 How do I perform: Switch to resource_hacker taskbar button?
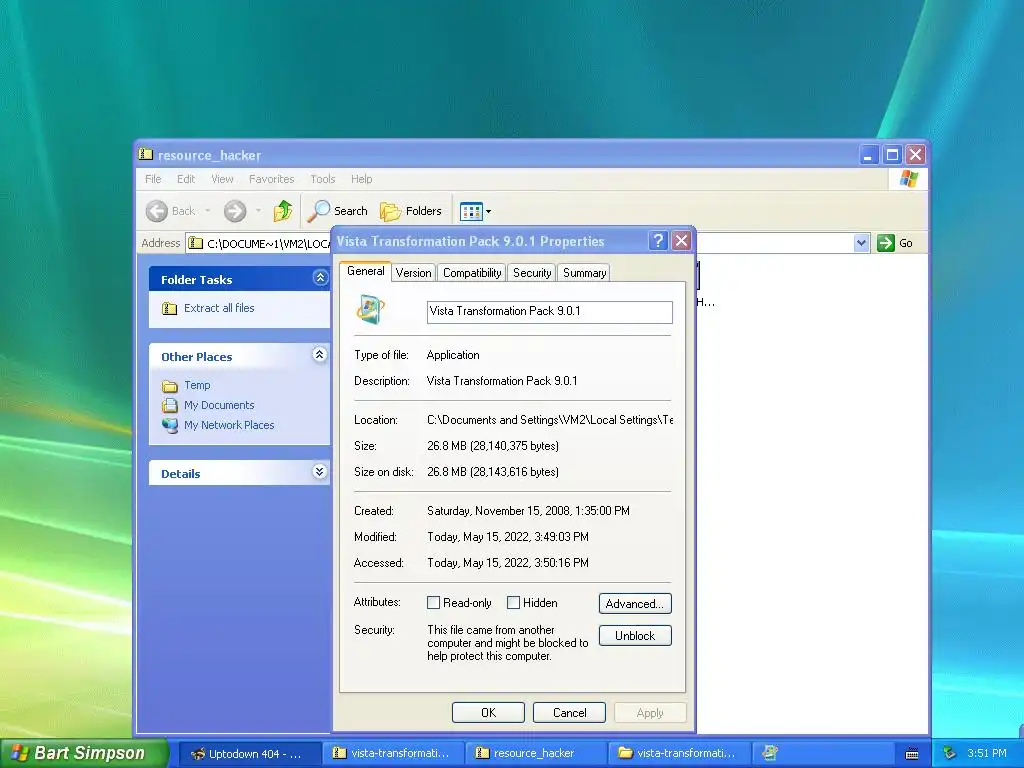535,753
